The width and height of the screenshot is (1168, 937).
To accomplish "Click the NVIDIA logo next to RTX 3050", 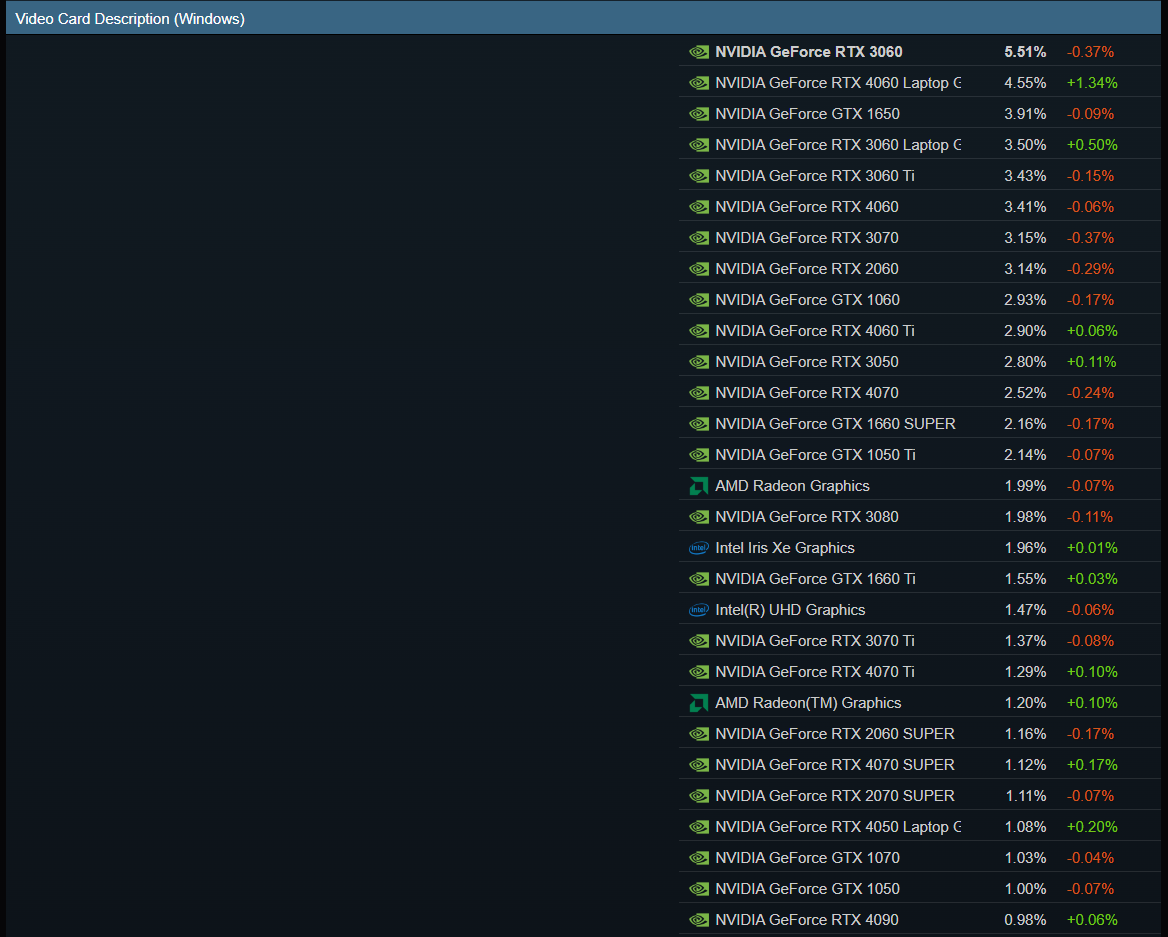I will point(699,362).
